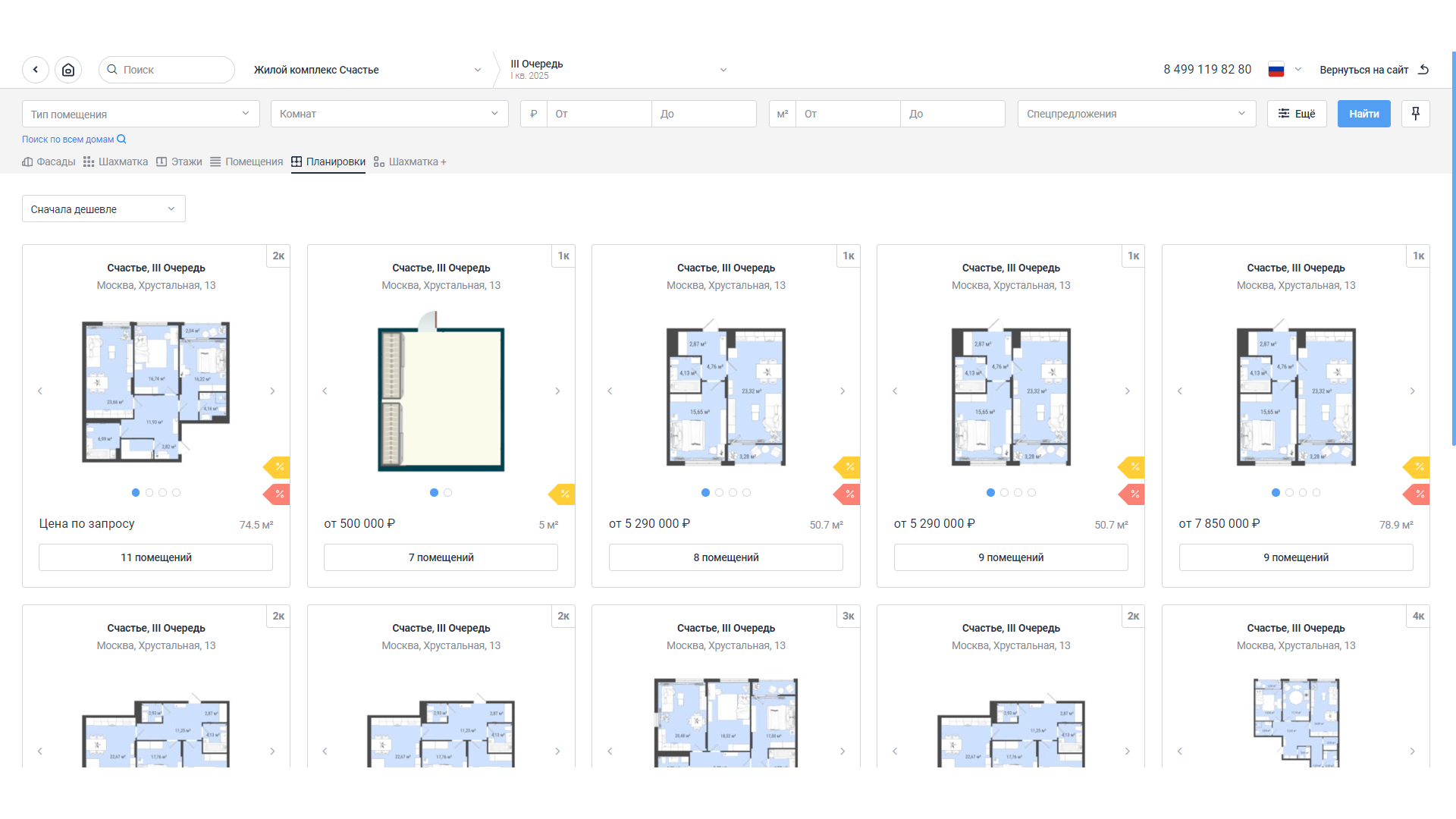Click red discount tag on 78.9 м² card
The width and height of the screenshot is (1456, 819).
tap(1417, 494)
